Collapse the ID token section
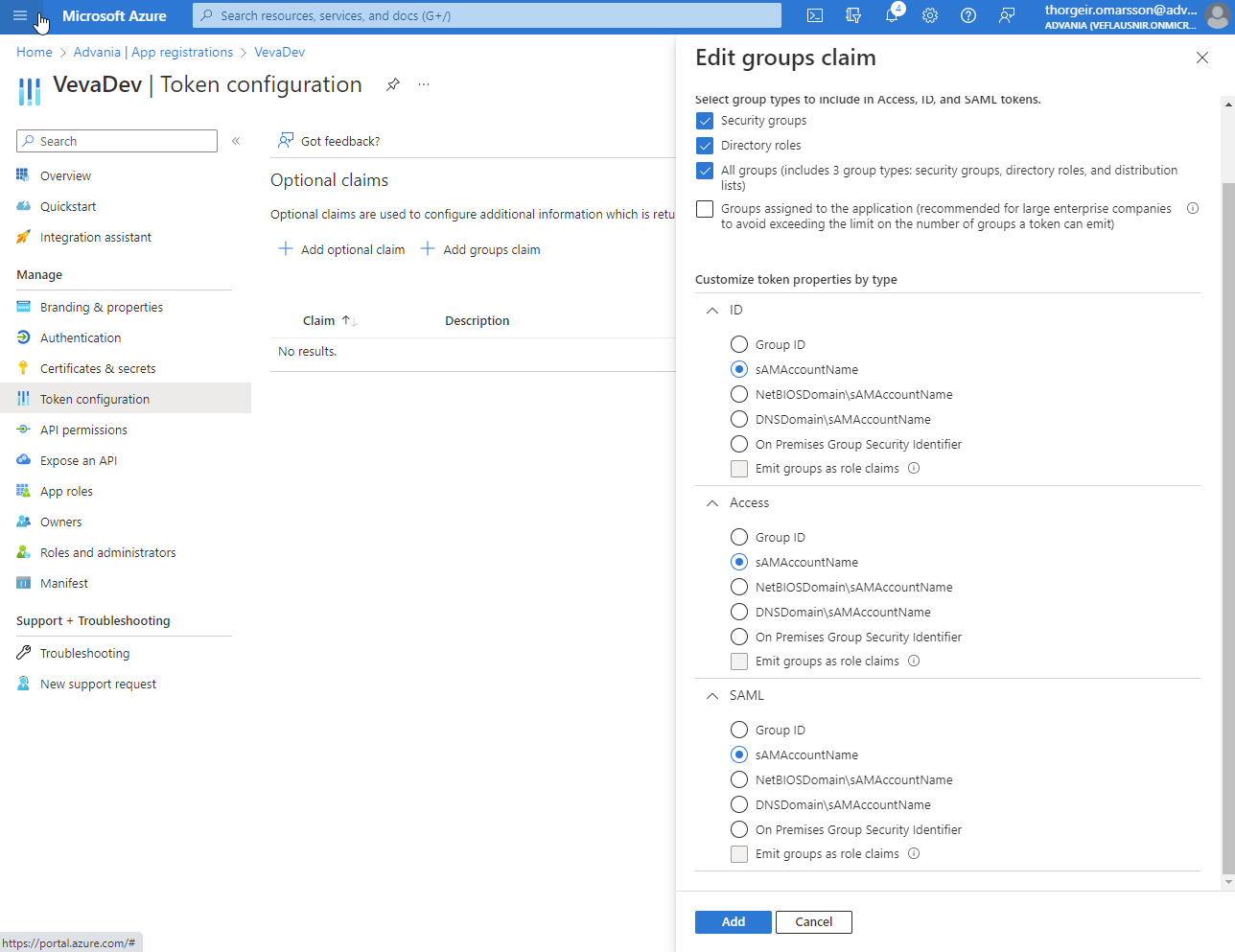The image size is (1235, 952). (712, 310)
